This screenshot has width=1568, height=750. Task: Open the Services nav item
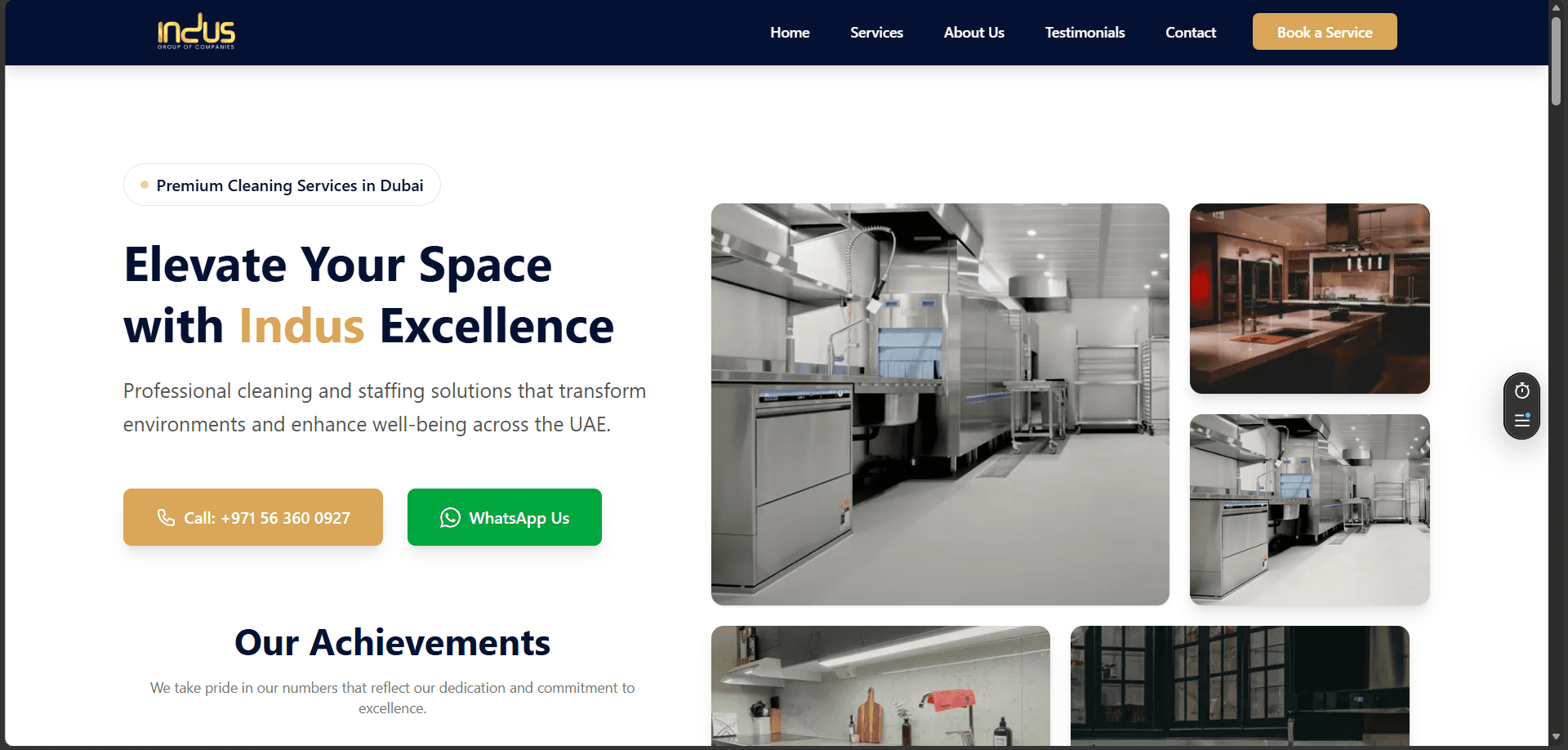876,33
